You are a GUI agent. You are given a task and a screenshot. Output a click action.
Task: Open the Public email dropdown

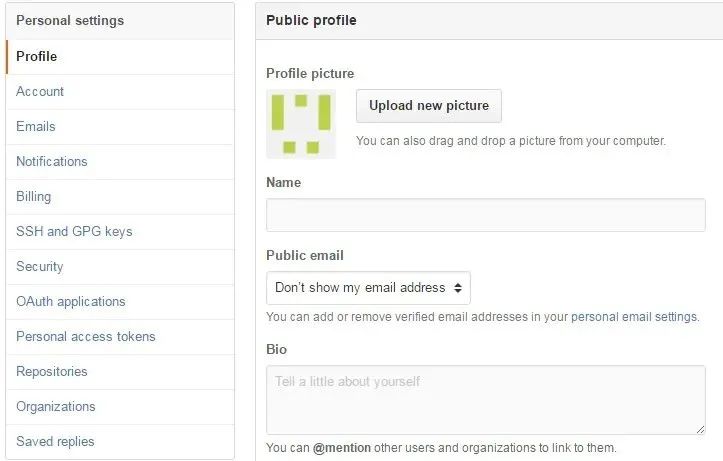[368, 288]
